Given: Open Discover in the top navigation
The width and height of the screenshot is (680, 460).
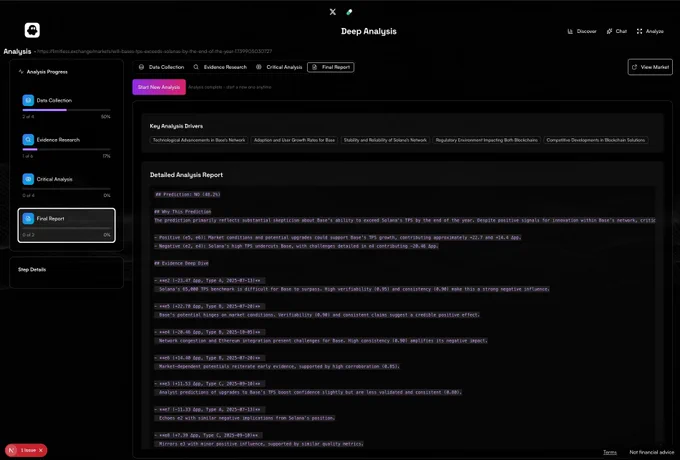Looking at the screenshot, I should click(582, 31).
